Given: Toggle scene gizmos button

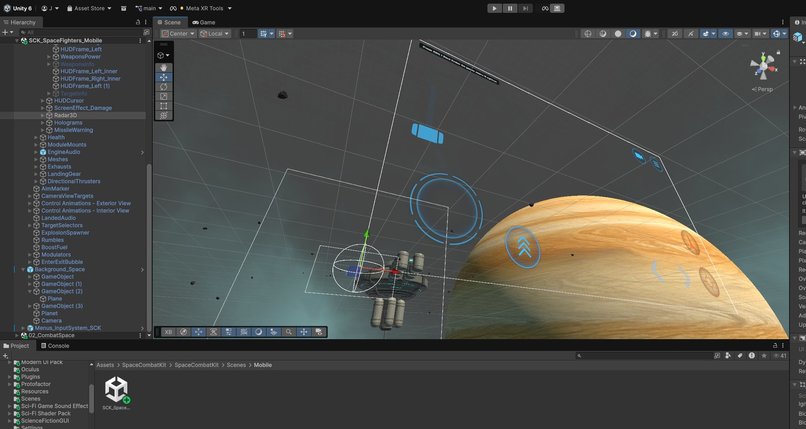Looking at the screenshot, I should click(779, 33).
